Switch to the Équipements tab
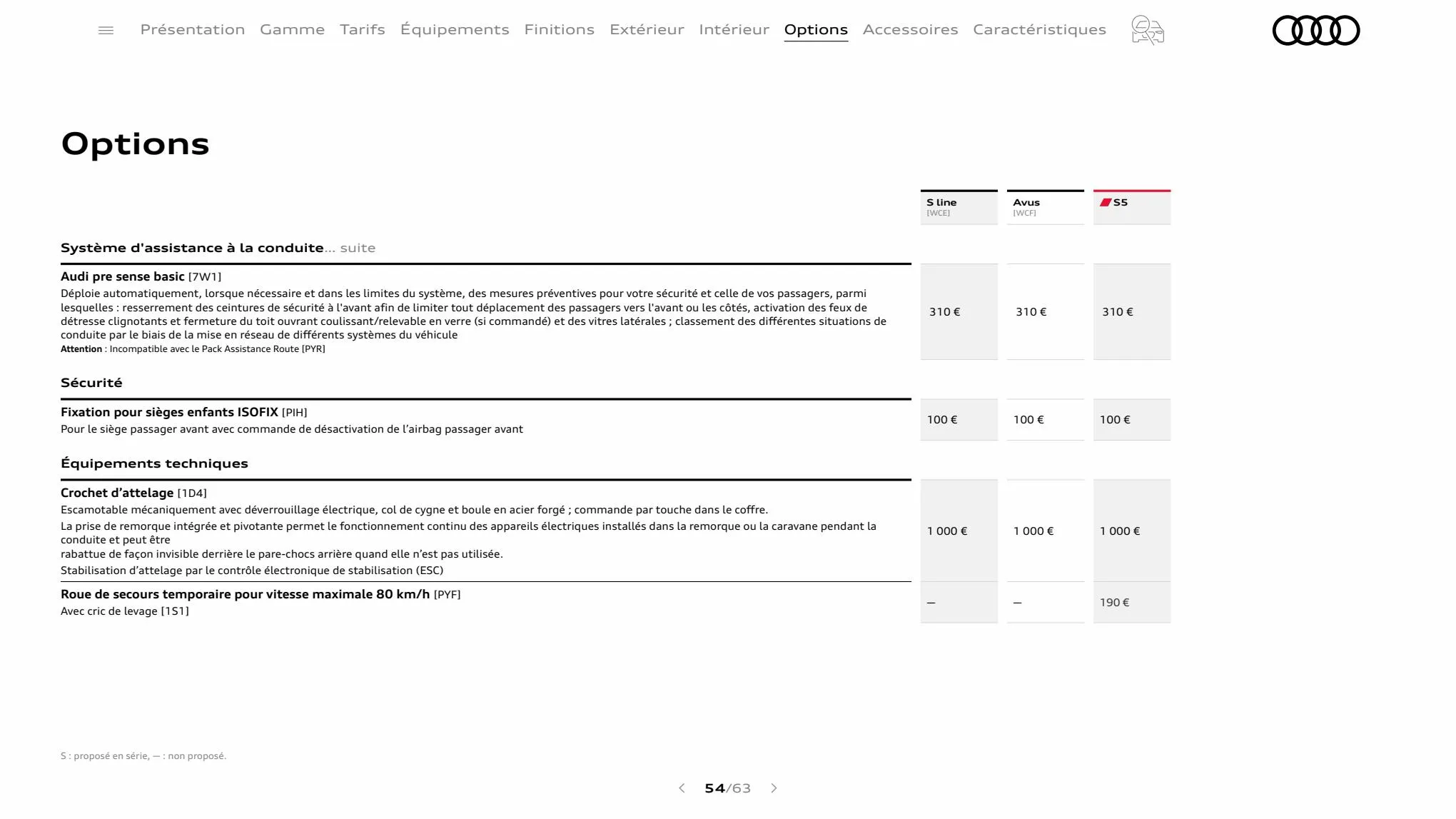 point(455,29)
